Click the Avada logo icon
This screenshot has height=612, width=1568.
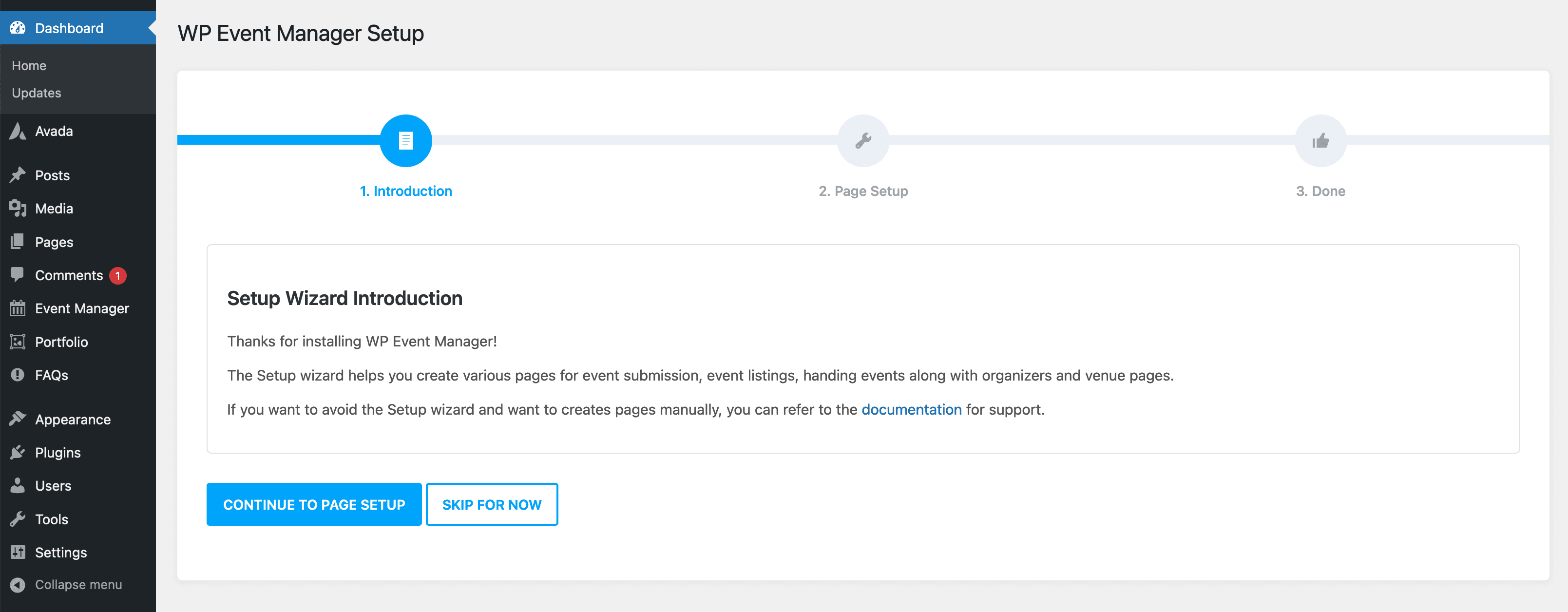pyautogui.click(x=18, y=131)
